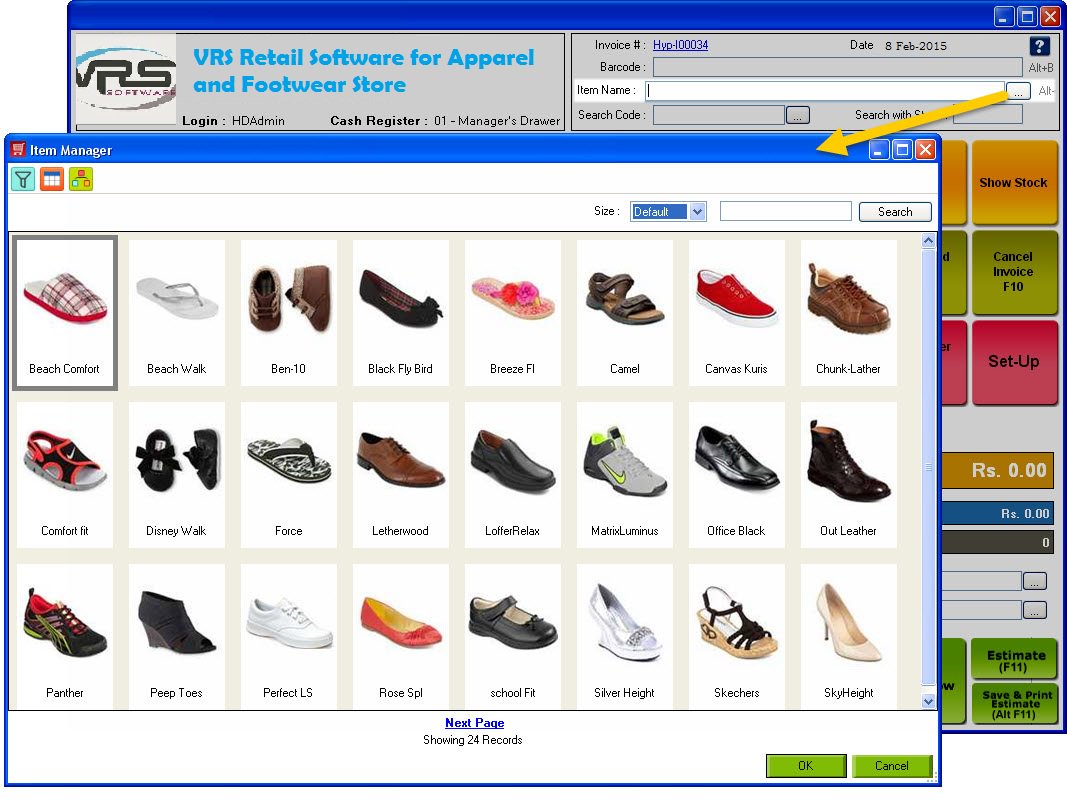Maximize the Item Manager window
1067x802 pixels.
(902, 150)
